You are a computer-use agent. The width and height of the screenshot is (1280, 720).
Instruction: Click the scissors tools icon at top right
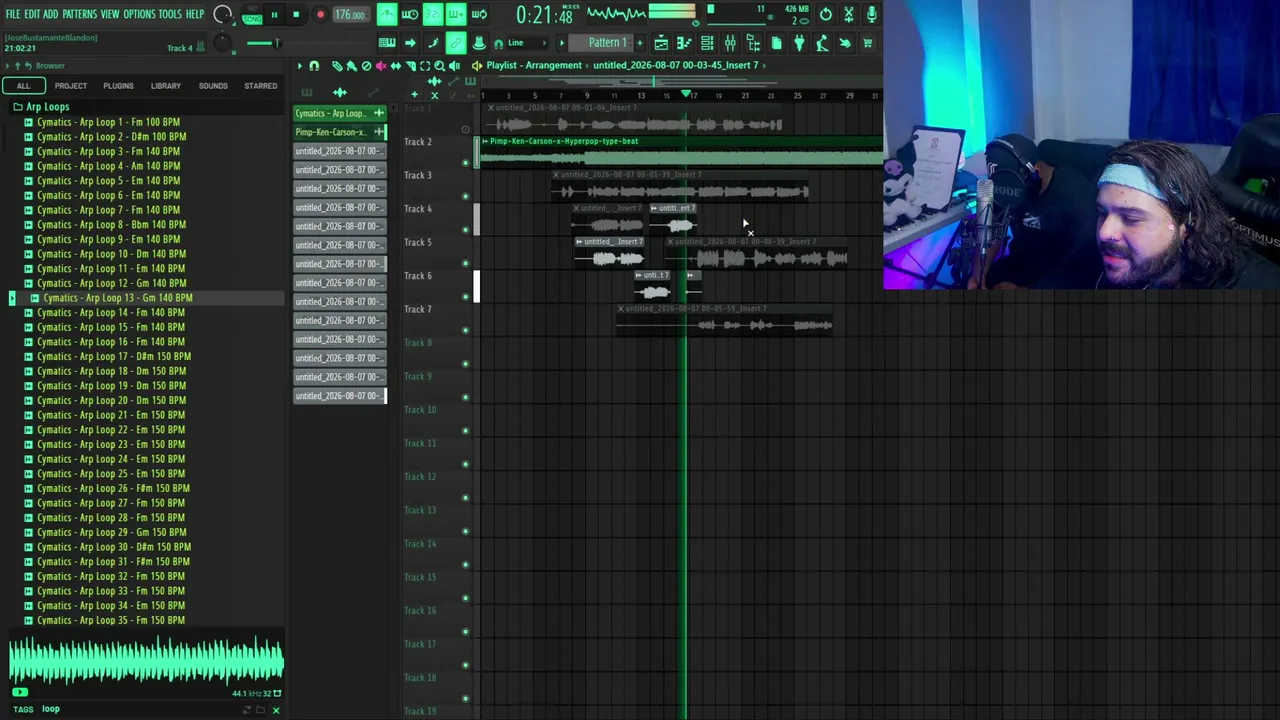coord(849,14)
